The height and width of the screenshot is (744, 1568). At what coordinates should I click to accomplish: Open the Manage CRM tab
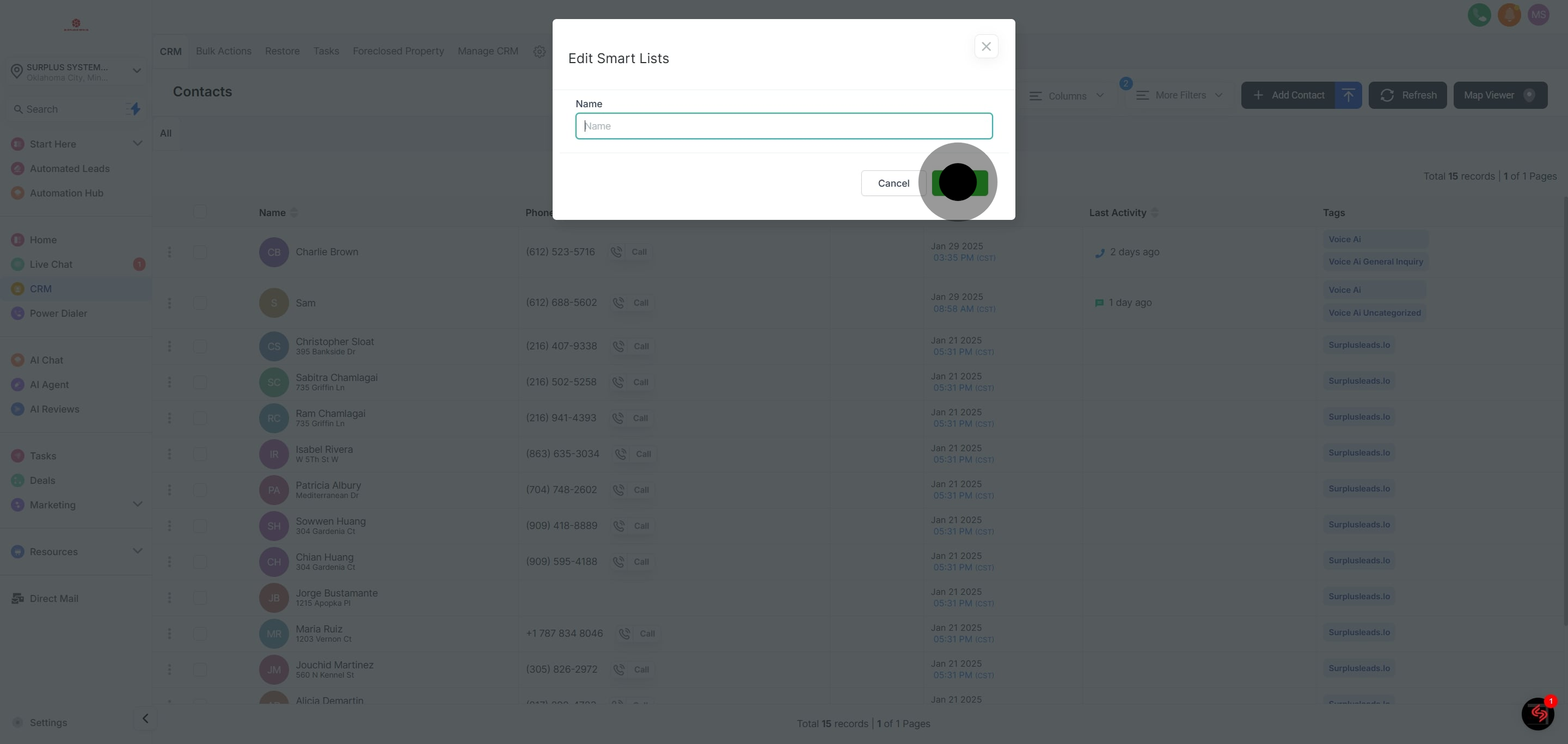[x=488, y=51]
